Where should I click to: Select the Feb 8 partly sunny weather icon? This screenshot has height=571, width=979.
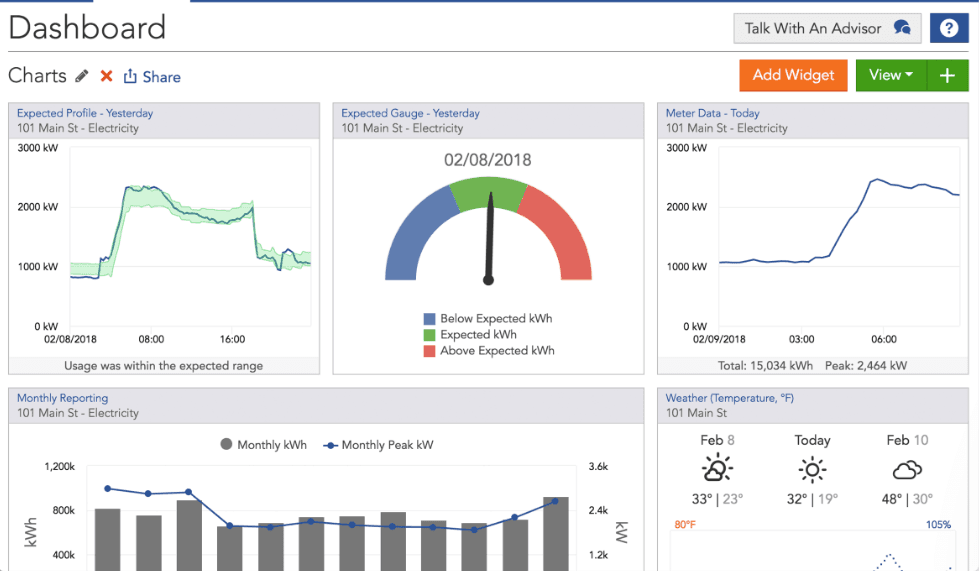click(x=717, y=469)
